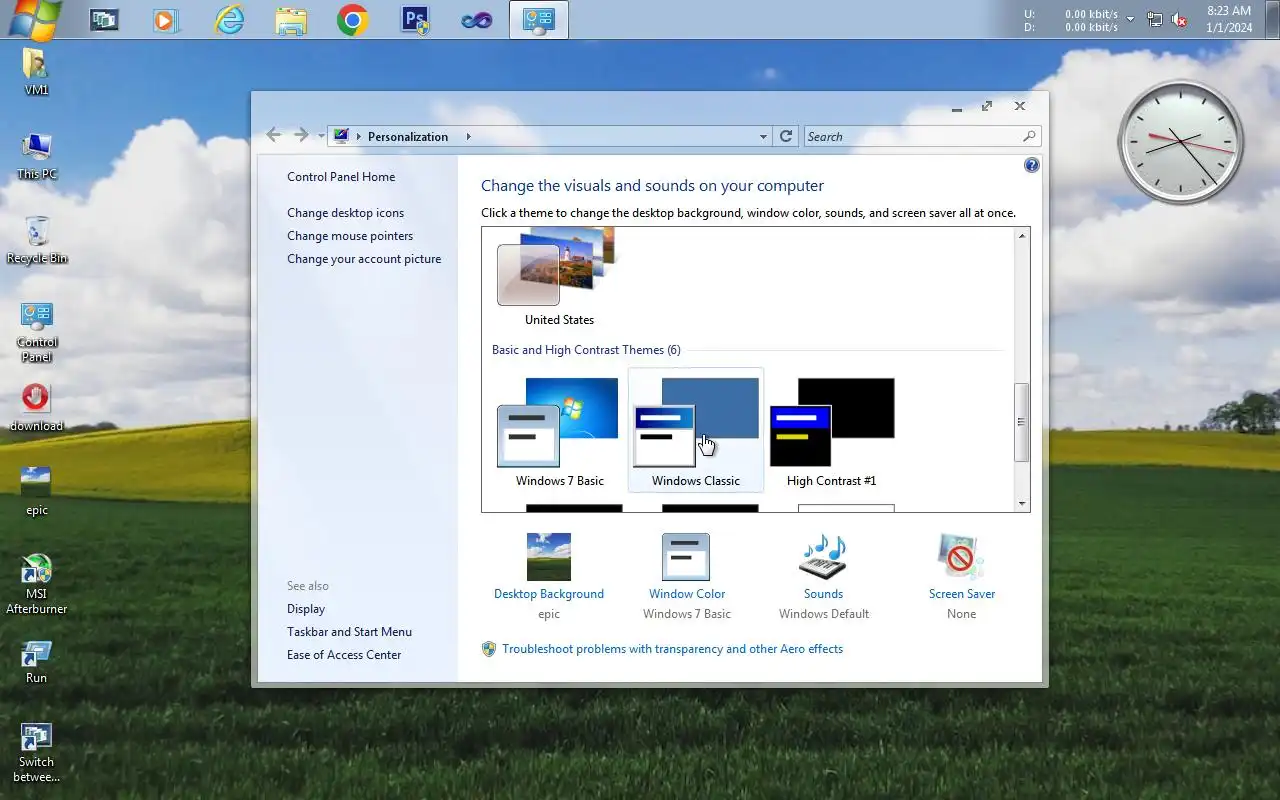Select the Windows Classic theme
Image resolution: width=1280 pixels, height=800 pixels.
(x=695, y=432)
